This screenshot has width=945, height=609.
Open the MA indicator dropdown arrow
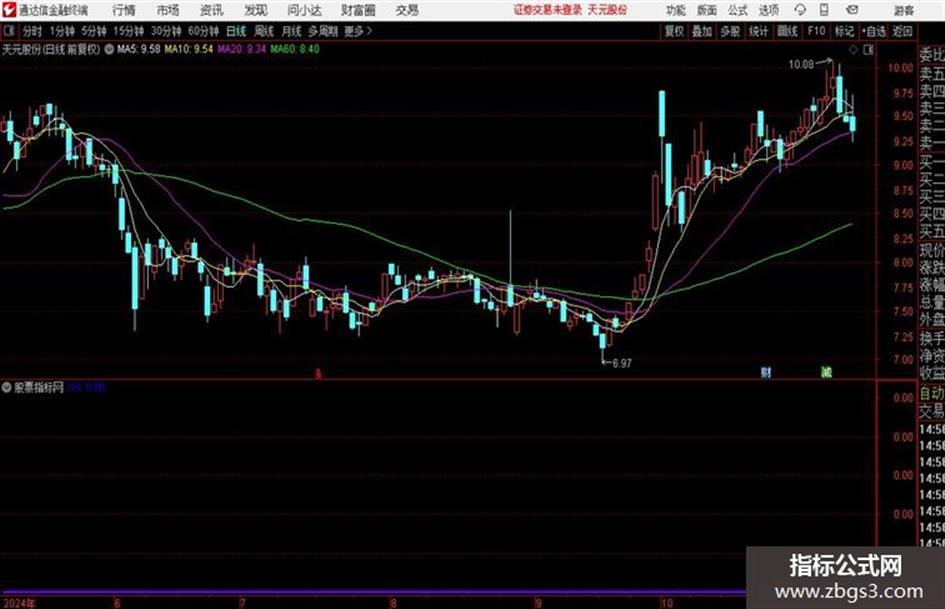tap(109, 49)
